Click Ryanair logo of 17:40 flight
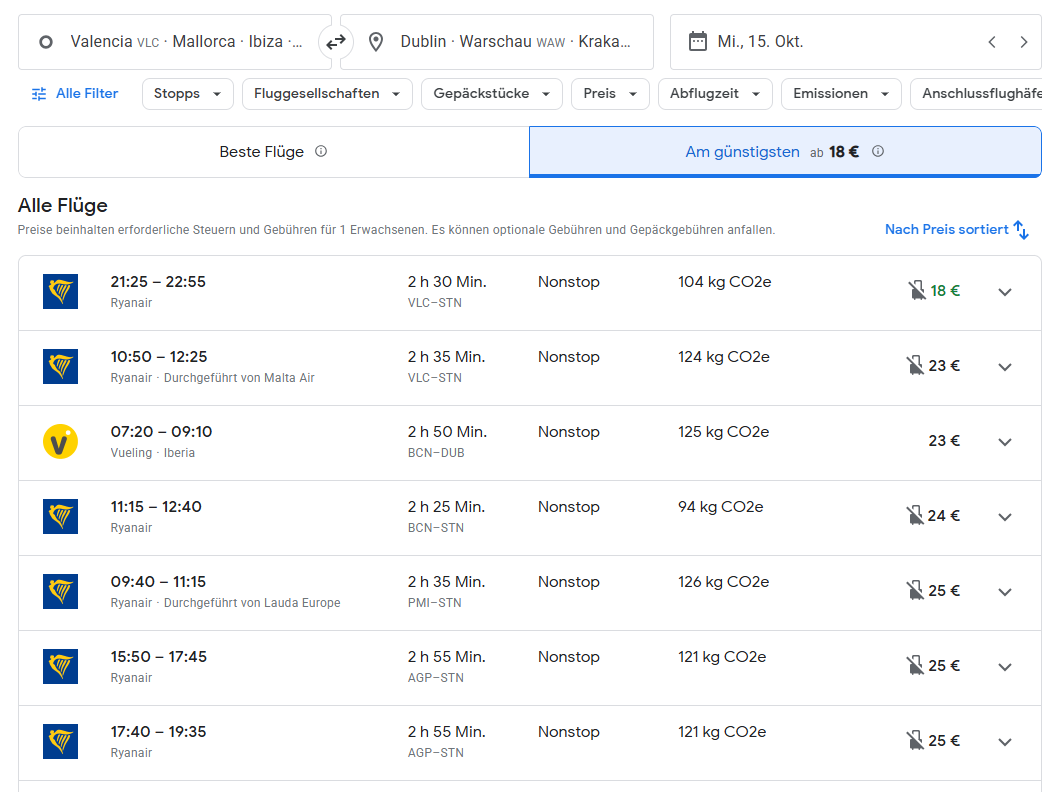This screenshot has width=1062, height=792. point(60,741)
